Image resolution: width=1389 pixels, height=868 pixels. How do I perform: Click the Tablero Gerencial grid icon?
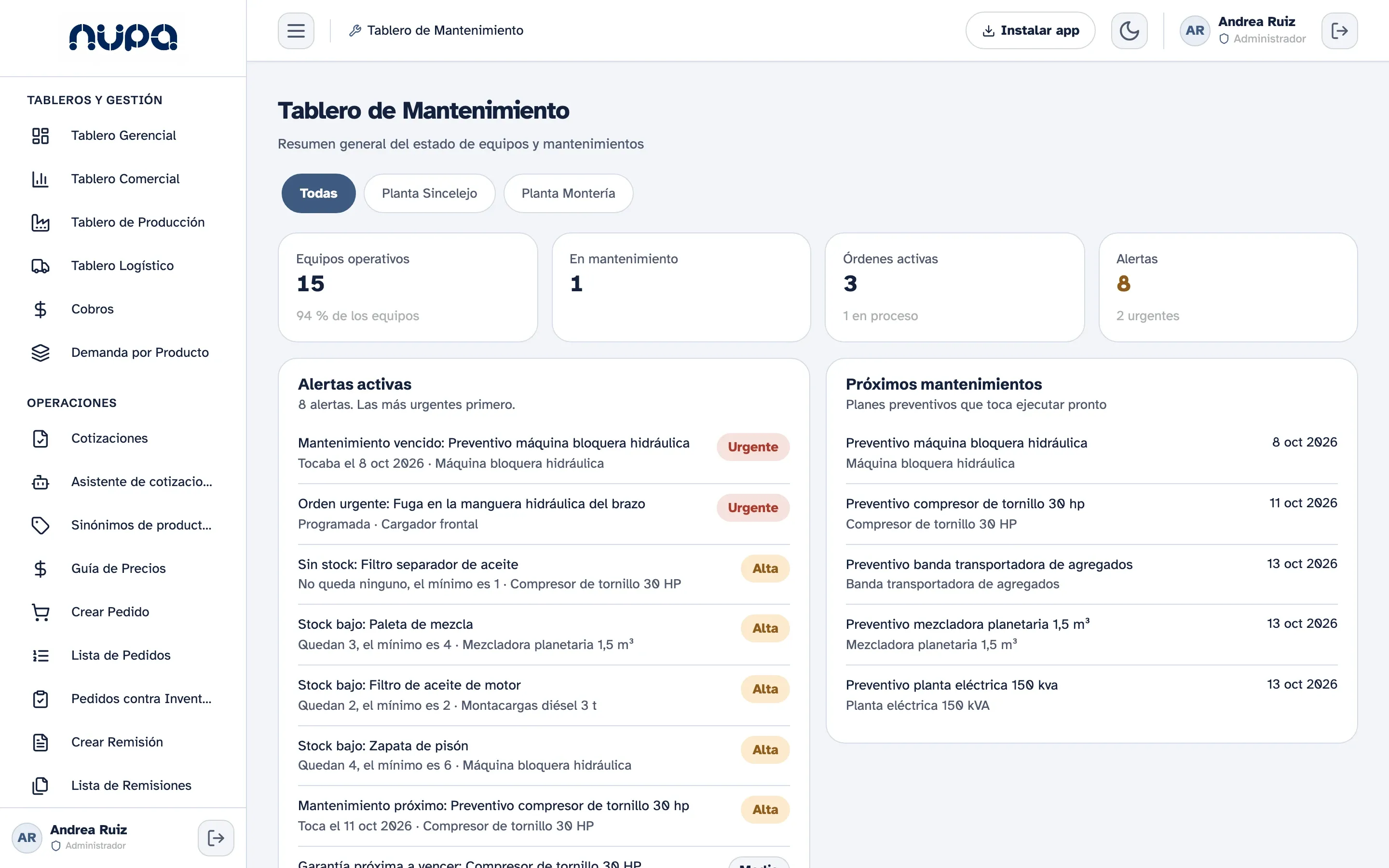(x=40, y=136)
